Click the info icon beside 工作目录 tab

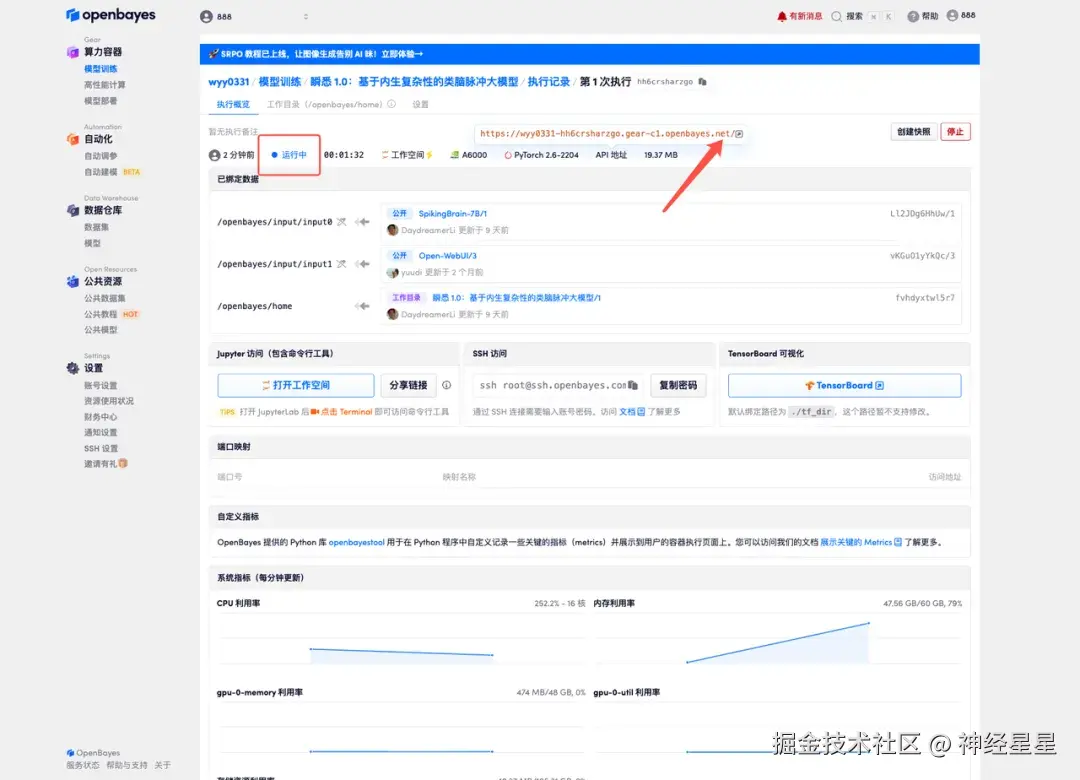click(391, 104)
